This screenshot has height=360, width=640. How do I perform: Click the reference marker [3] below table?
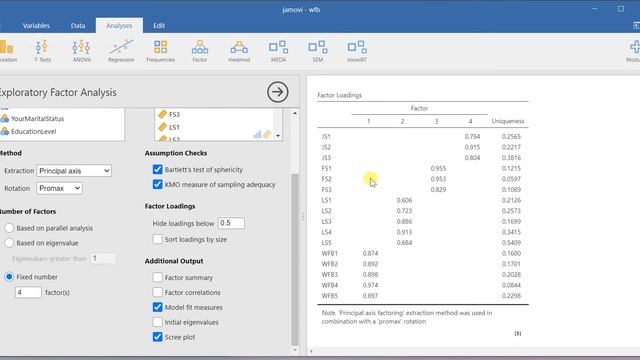[x=518, y=333]
